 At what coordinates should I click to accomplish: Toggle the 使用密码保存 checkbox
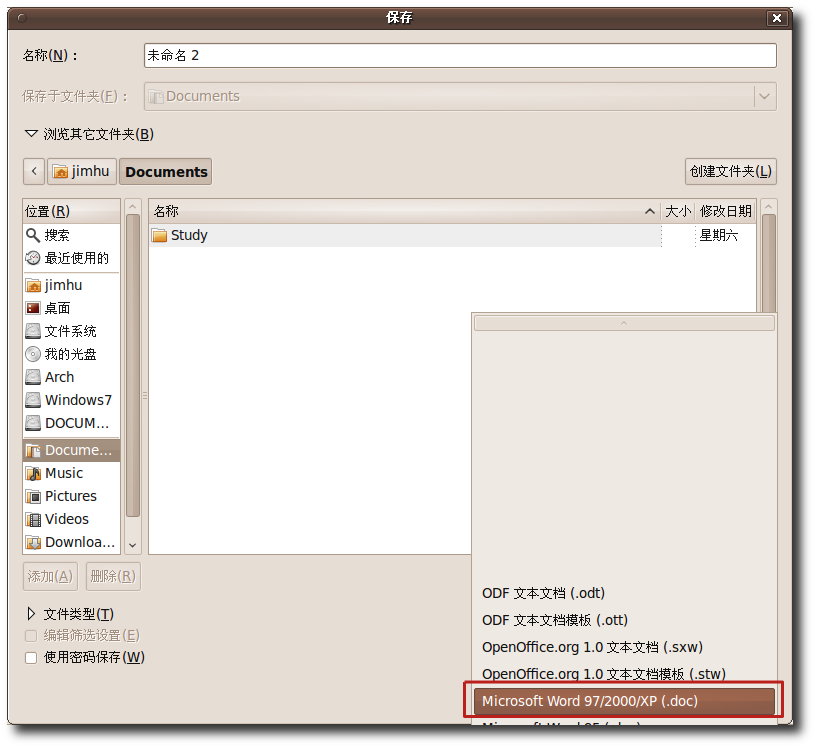tap(31, 658)
